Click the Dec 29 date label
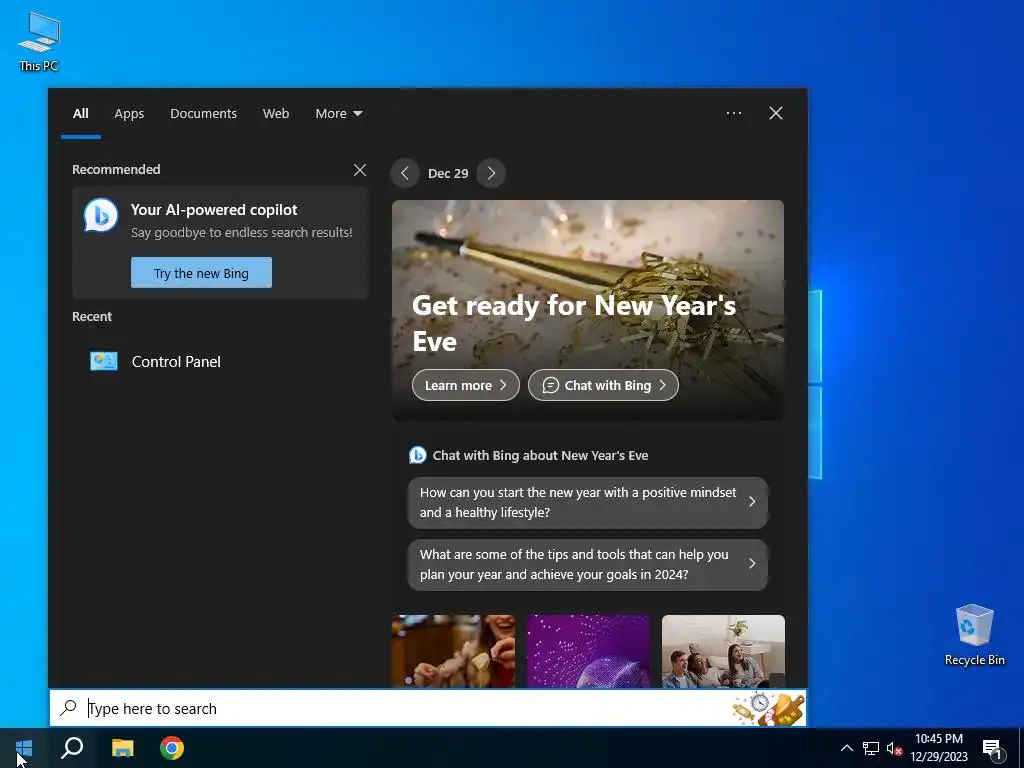The width and height of the screenshot is (1024, 768). (448, 174)
